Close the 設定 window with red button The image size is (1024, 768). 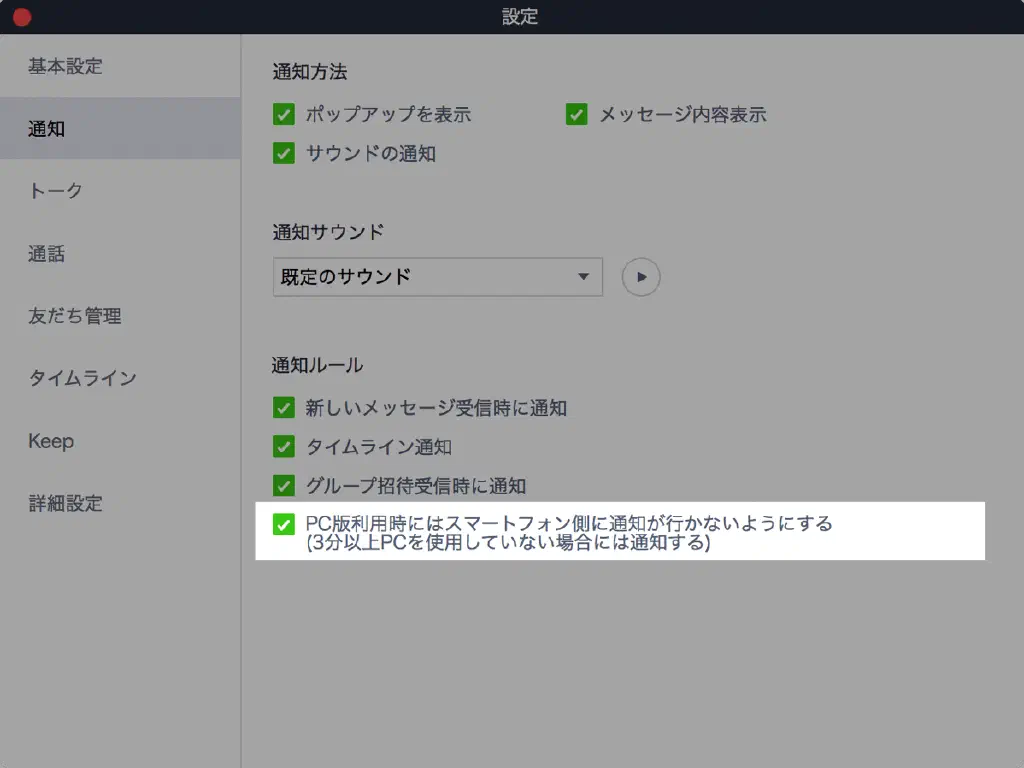(x=21, y=17)
